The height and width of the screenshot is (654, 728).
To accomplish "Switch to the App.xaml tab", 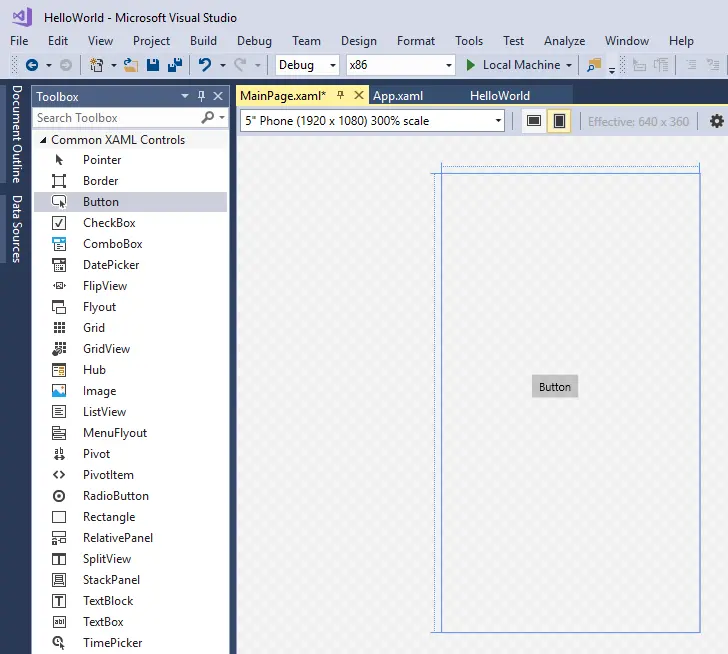I will 398,96.
